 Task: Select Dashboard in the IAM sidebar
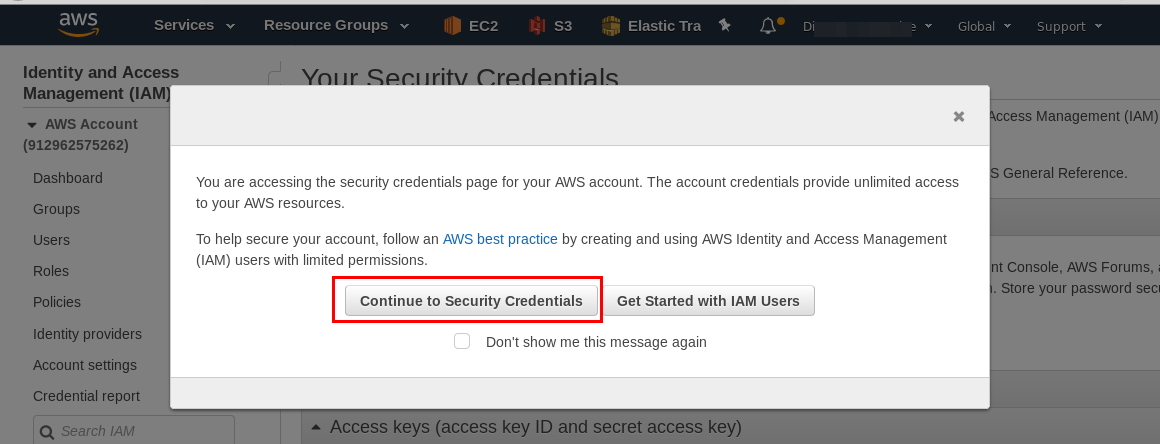pos(68,178)
